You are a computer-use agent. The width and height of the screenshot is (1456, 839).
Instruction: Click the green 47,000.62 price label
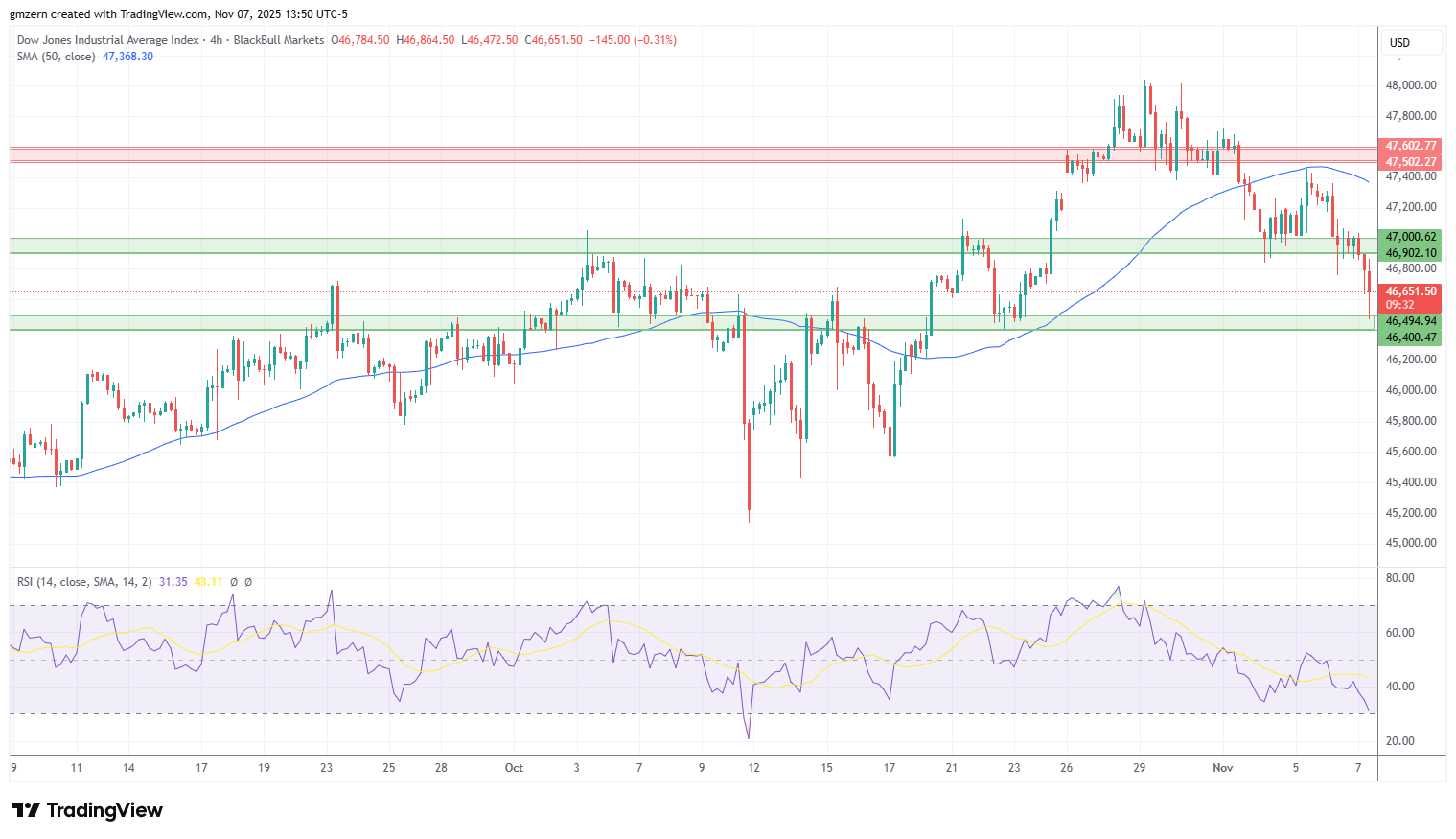[1411, 237]
